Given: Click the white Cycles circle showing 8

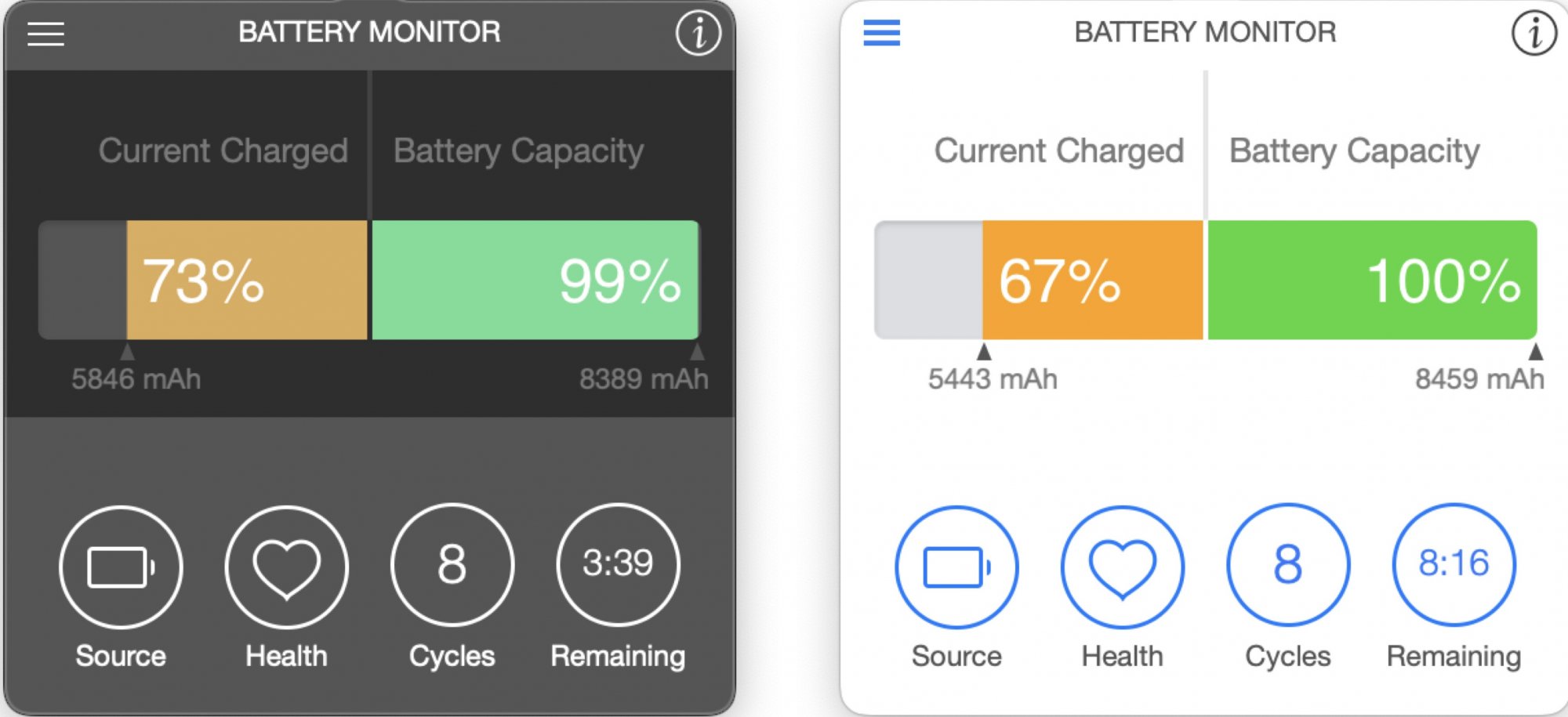Looking at the screenshot, I should click(x=452, y=565).
